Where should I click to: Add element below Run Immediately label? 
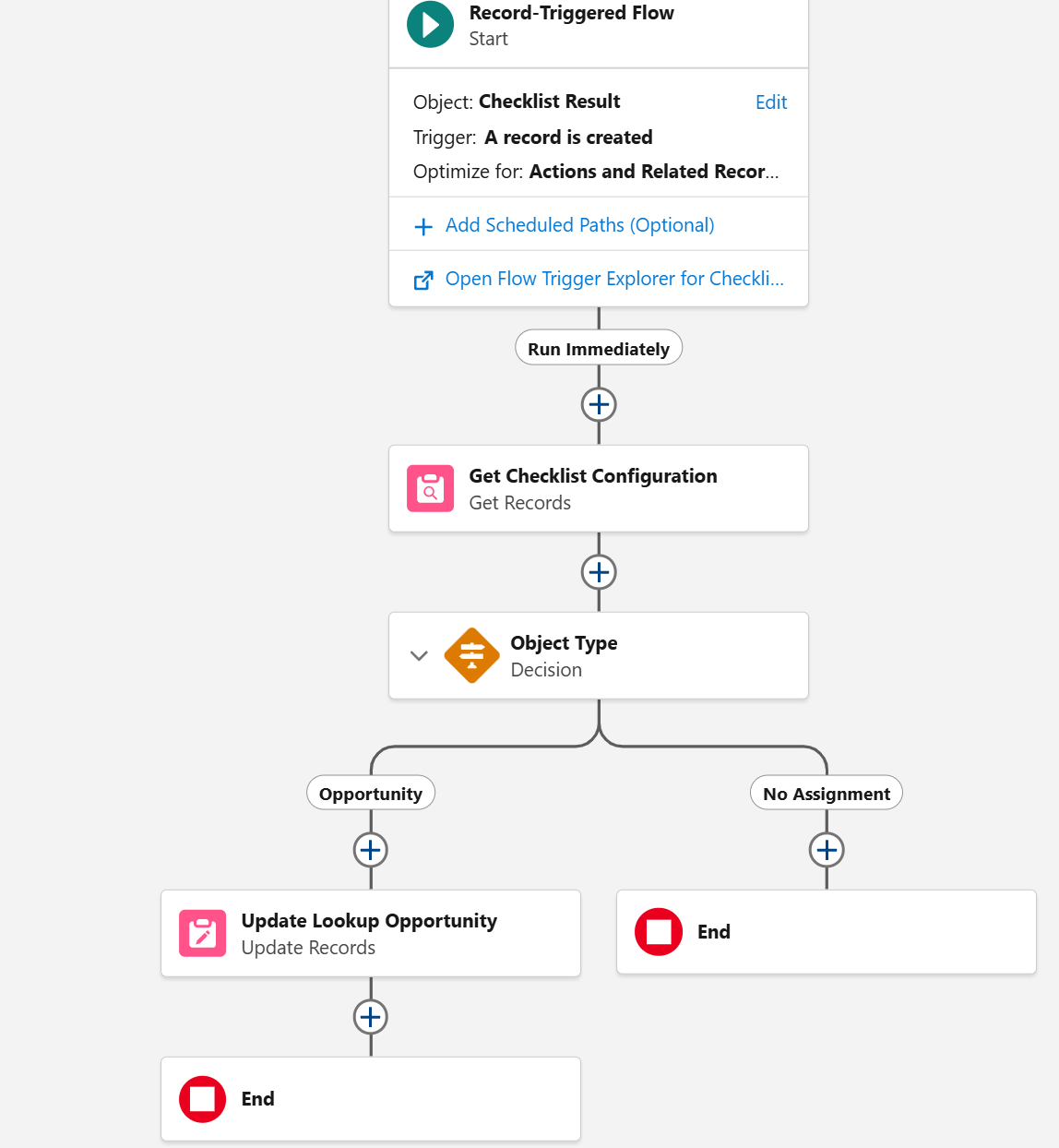tap(599, 404)
